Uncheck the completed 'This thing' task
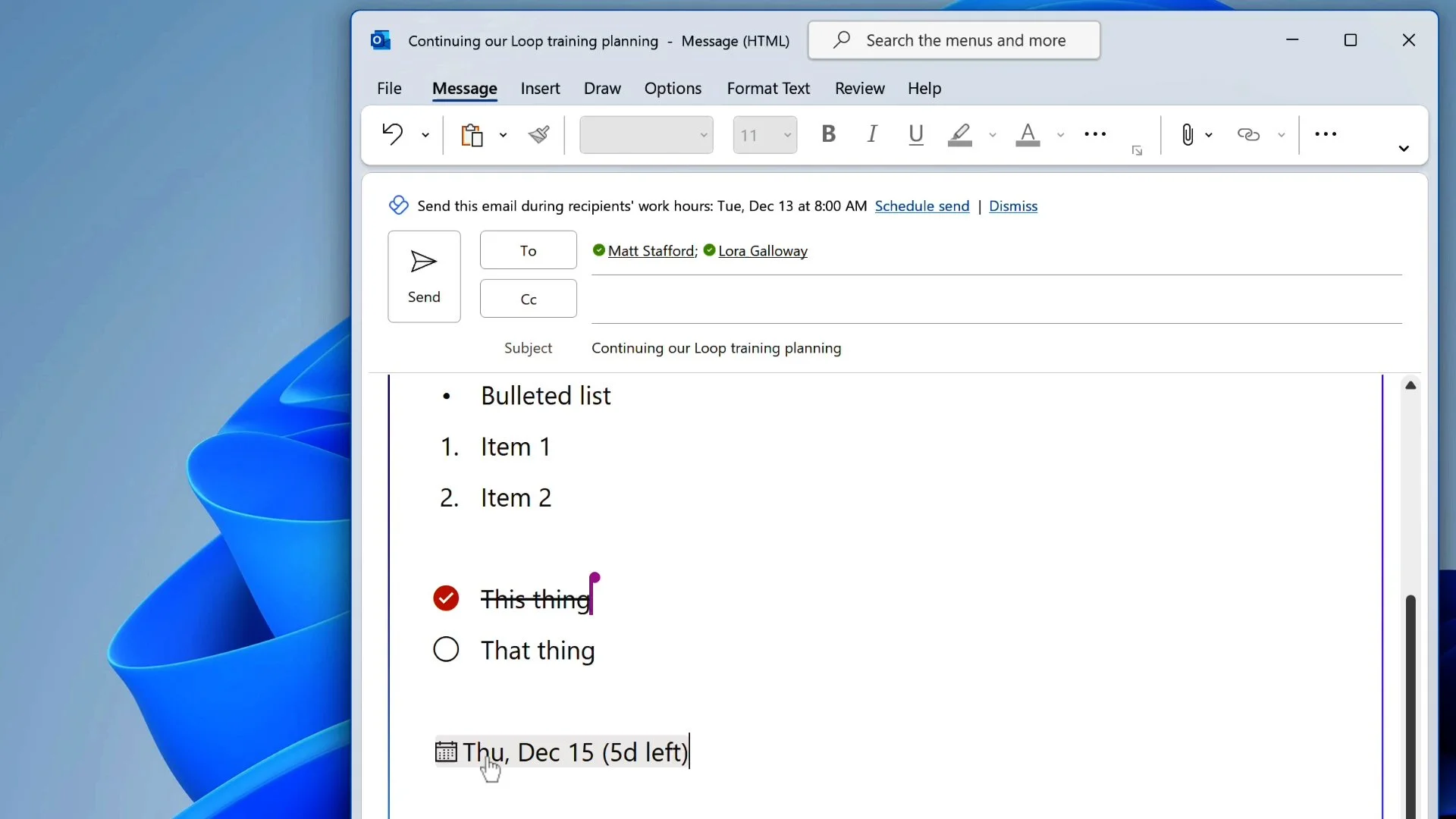This screenshot has height=819, width=1456. pos(446,598)
